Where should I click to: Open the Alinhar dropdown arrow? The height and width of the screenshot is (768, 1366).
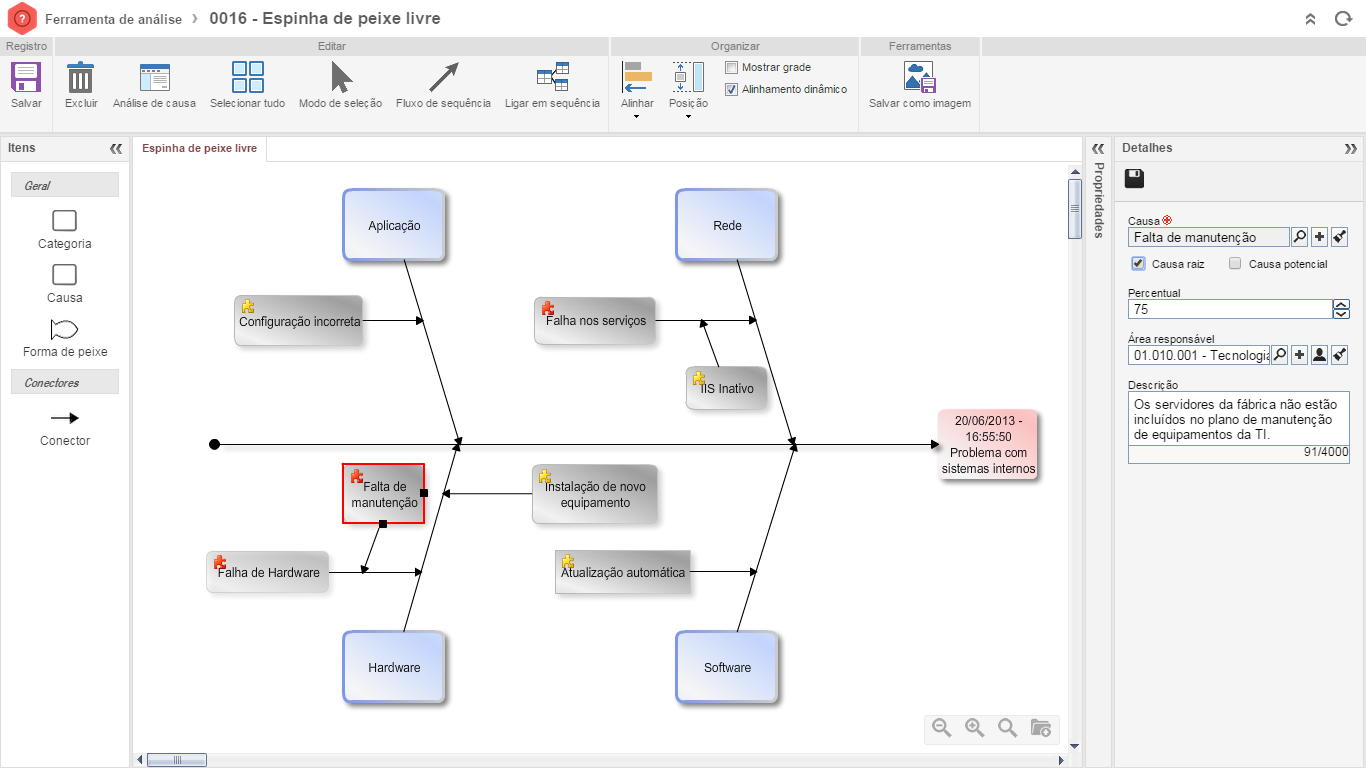(x=637, y=117)
